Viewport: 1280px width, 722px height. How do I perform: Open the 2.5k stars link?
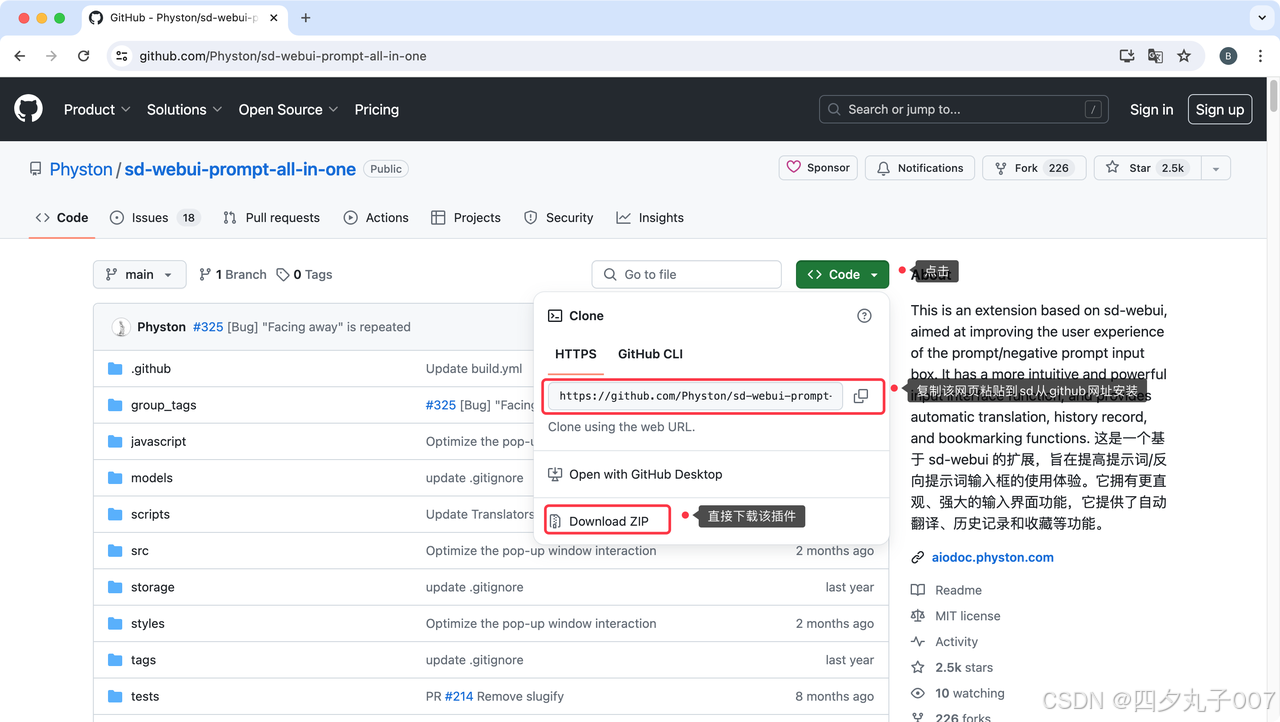pos(964,668)
